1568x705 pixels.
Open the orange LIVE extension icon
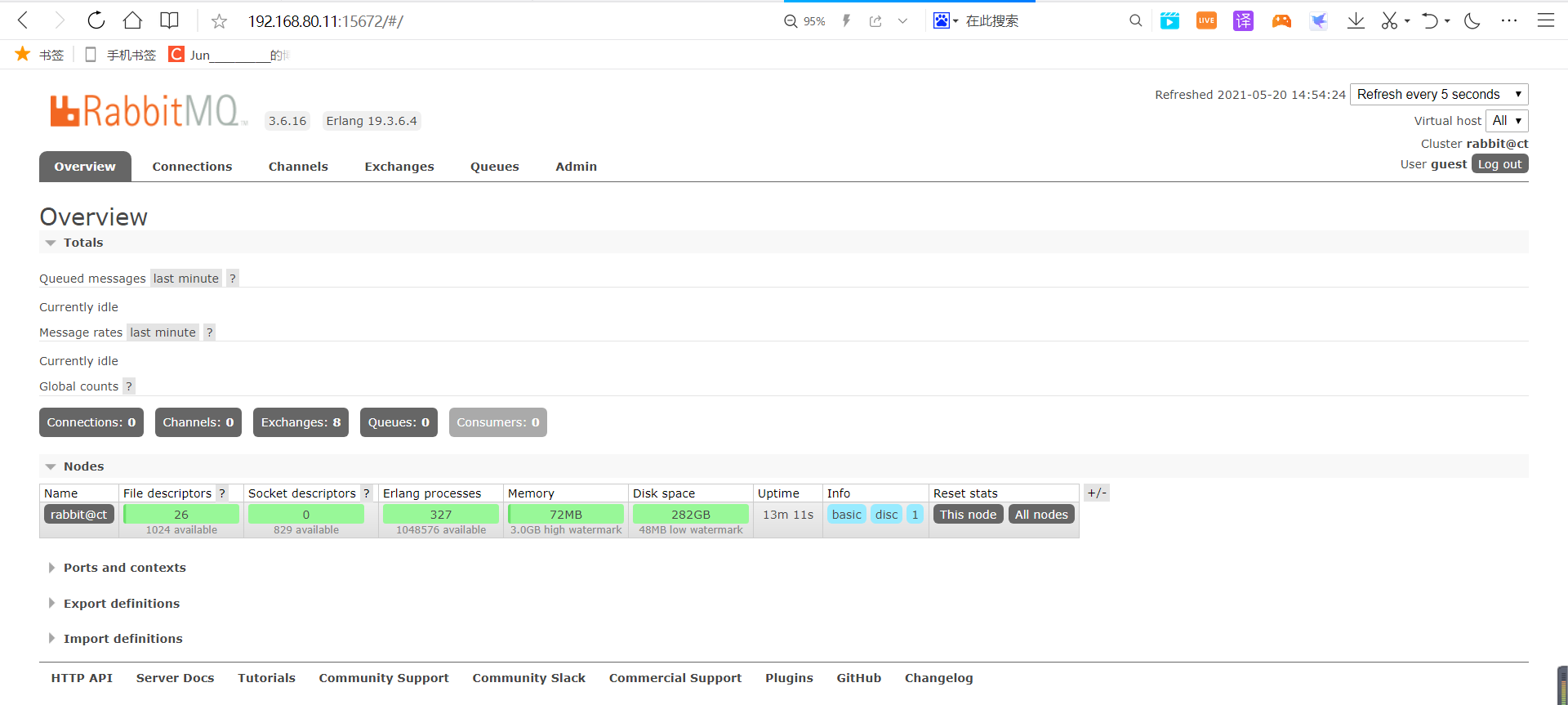(1206, 21)
